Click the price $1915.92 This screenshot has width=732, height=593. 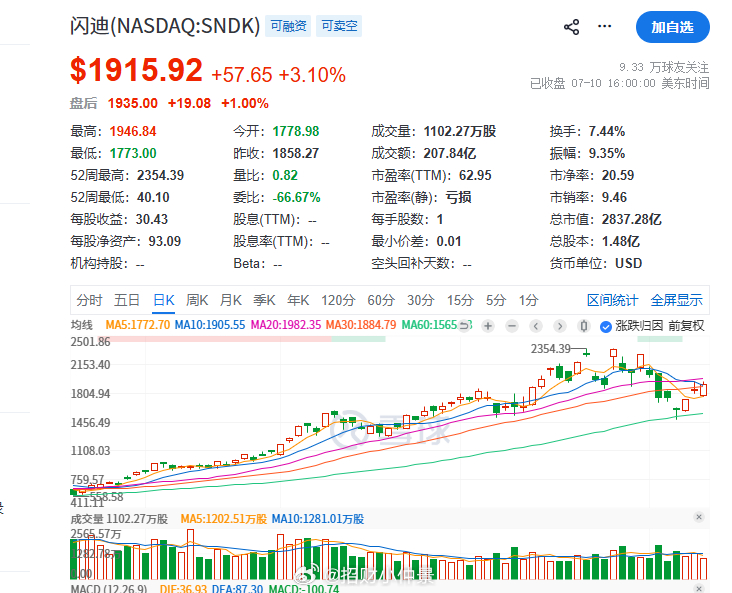click(x=136, y=70)
